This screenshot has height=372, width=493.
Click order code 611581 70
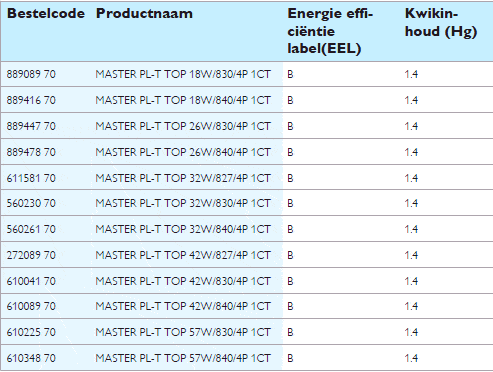pos(31,178)
